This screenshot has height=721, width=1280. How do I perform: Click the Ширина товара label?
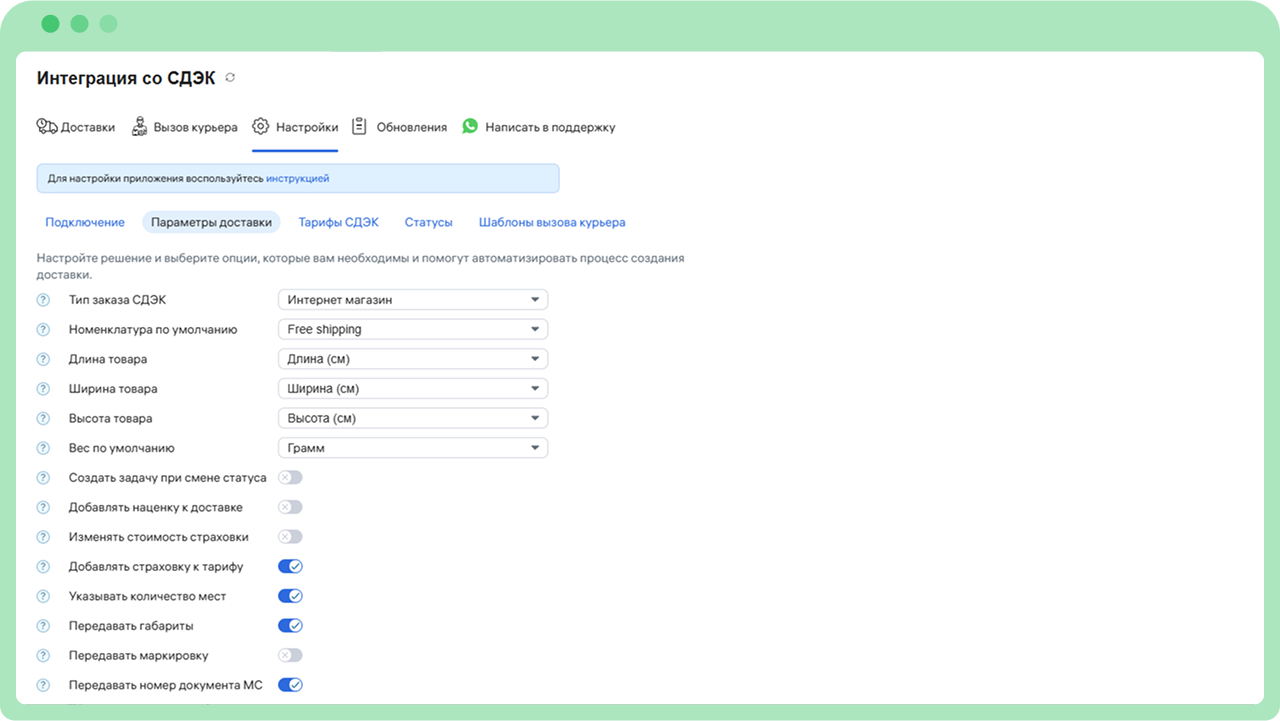point(113,389)
